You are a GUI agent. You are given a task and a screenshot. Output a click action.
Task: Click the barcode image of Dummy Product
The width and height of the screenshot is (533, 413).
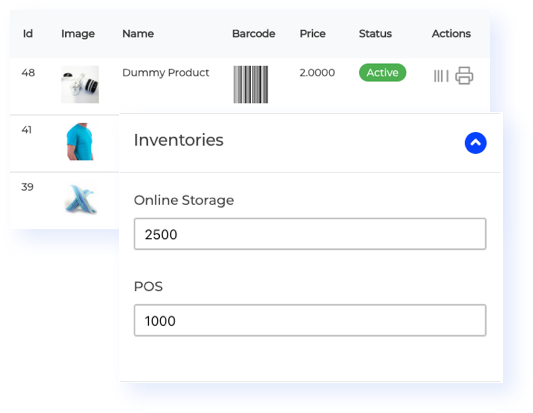(251, 84)
